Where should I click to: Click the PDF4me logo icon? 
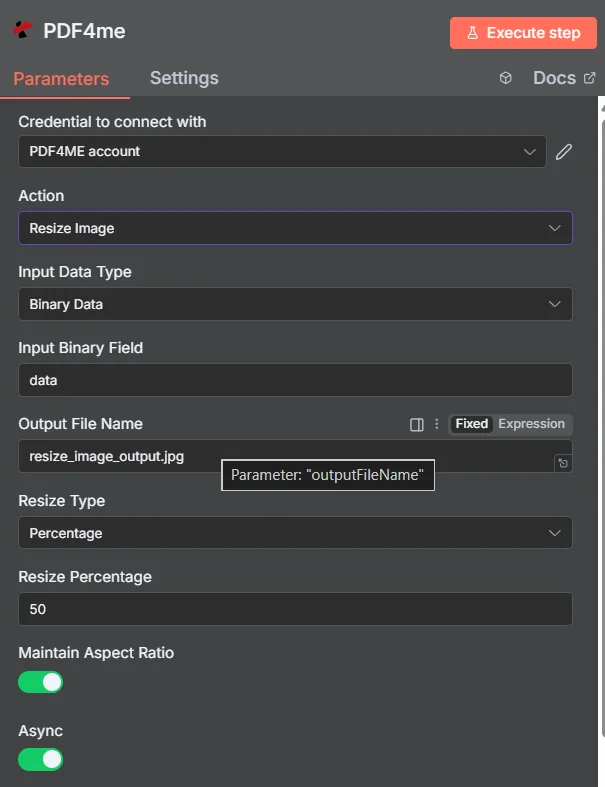22,30
